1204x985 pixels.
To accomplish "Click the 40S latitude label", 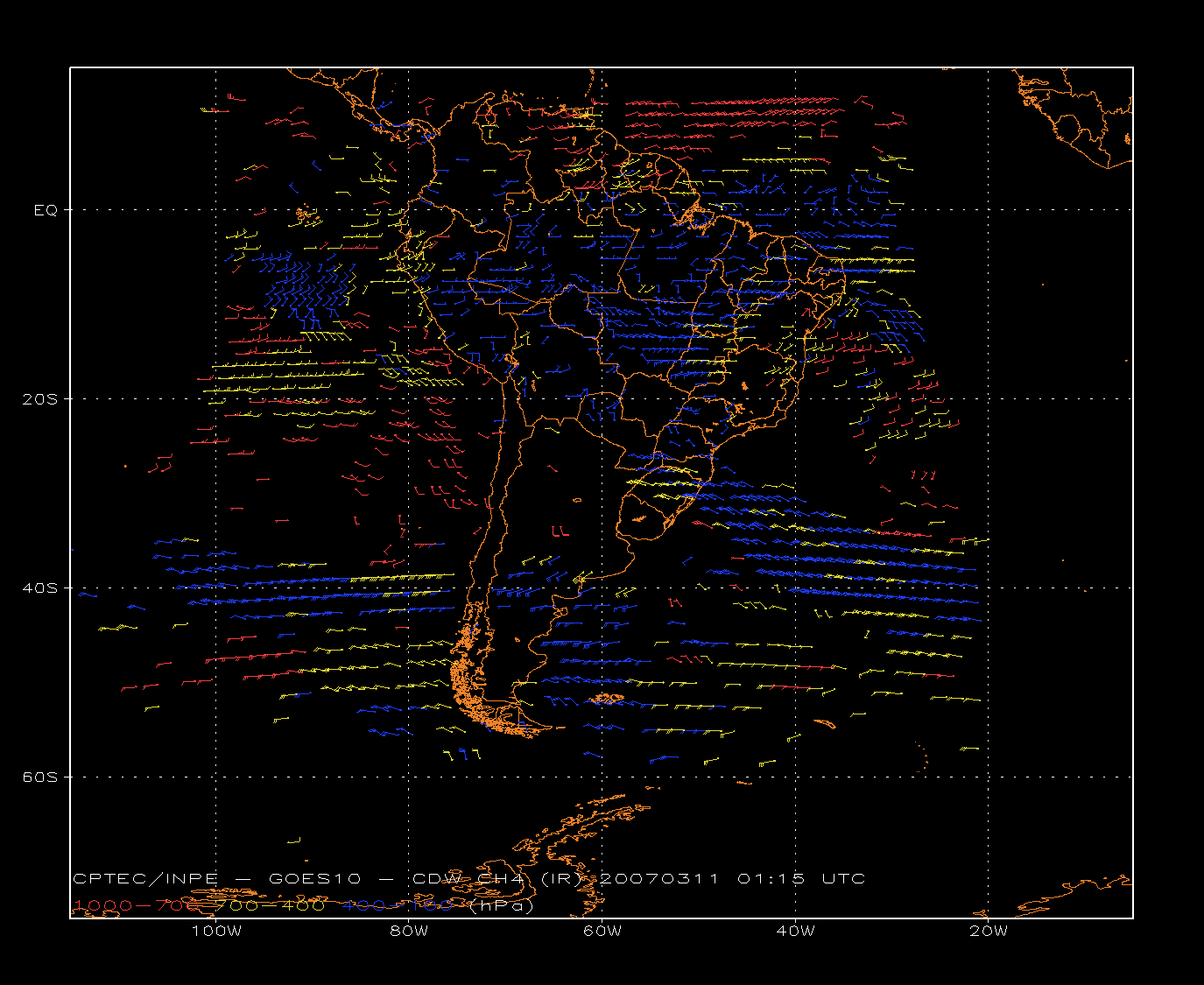I will [x=39, y=588].
